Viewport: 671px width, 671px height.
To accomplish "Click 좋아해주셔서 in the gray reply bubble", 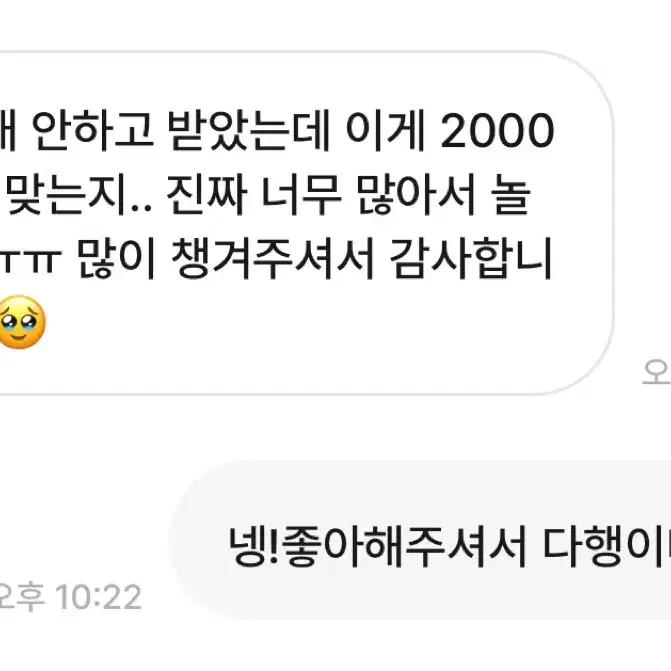I will (404, 547).
